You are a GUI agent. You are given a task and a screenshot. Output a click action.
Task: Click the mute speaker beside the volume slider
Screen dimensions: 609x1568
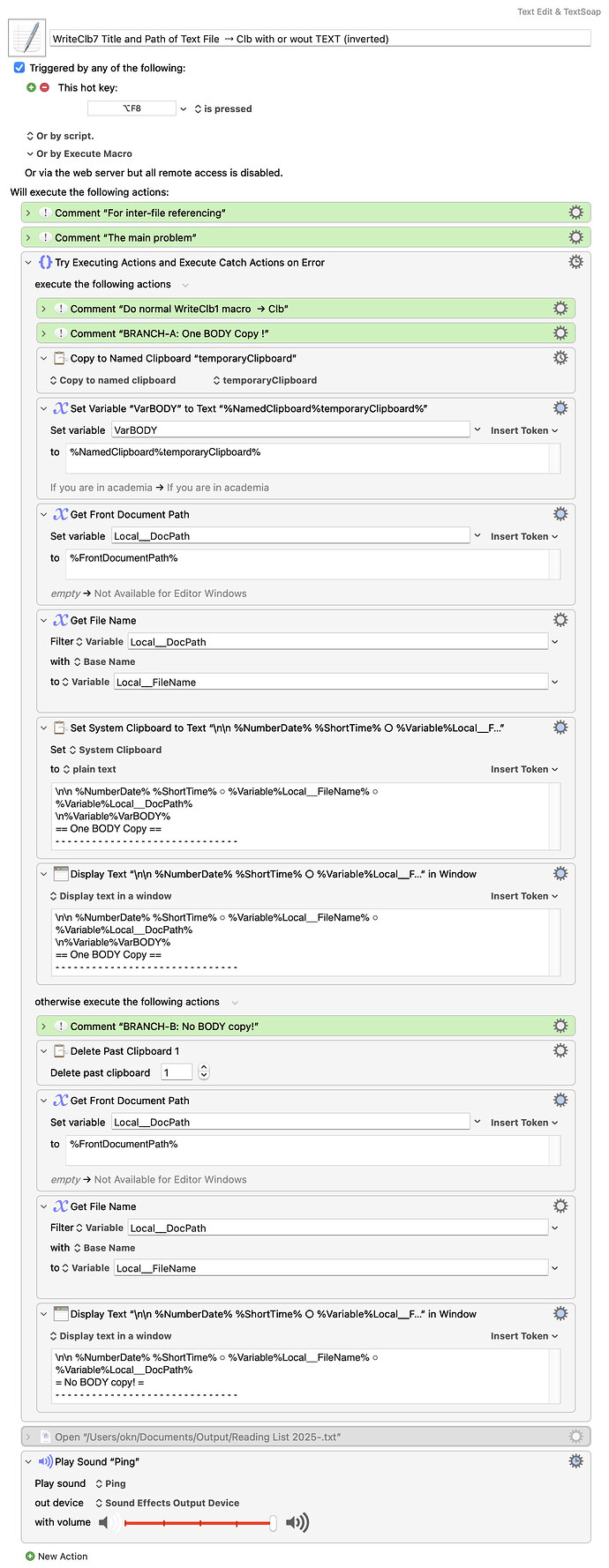(x=105, y=1522)
